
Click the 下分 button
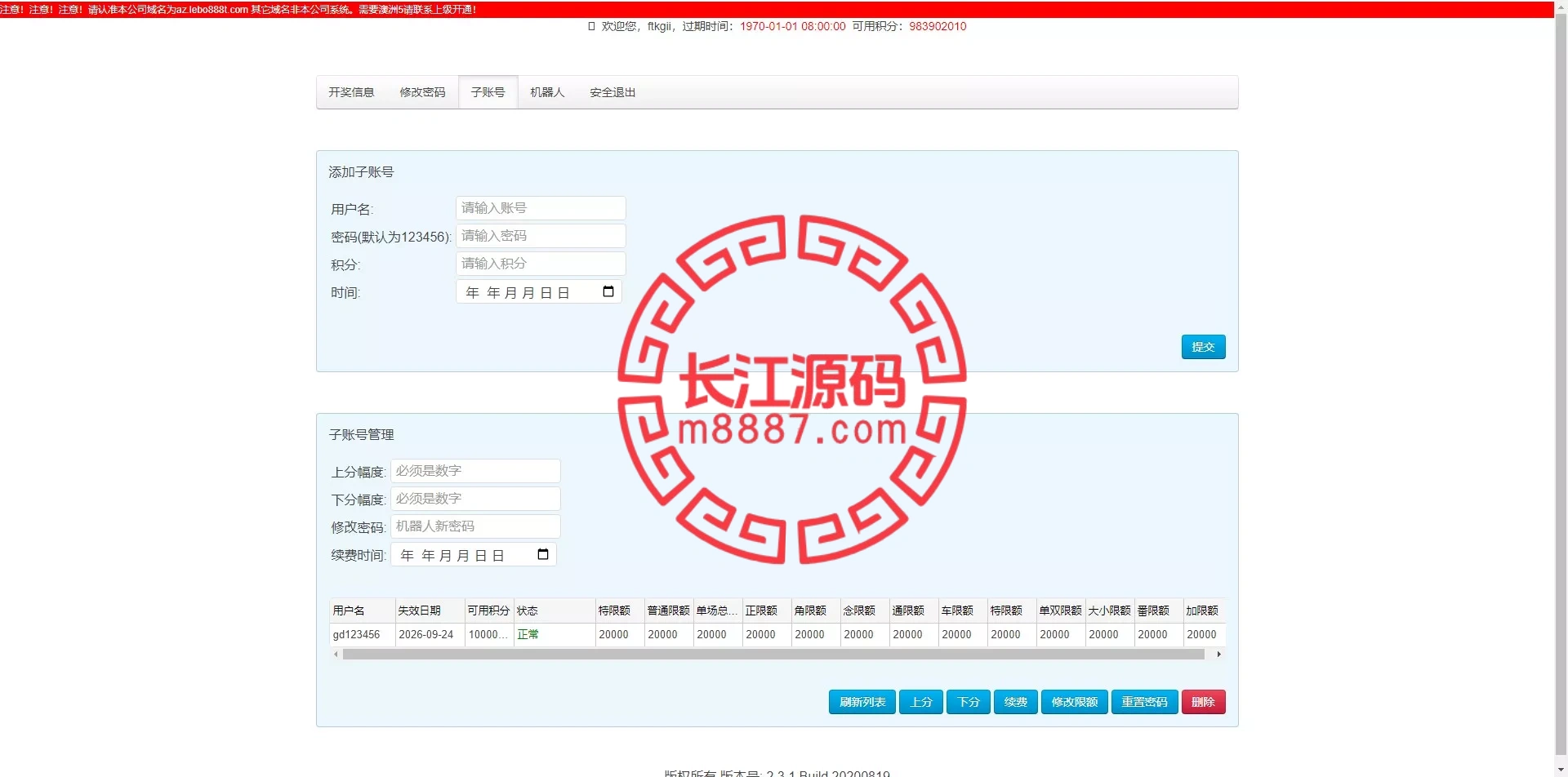pyautogui.click(x=969, y=702)
